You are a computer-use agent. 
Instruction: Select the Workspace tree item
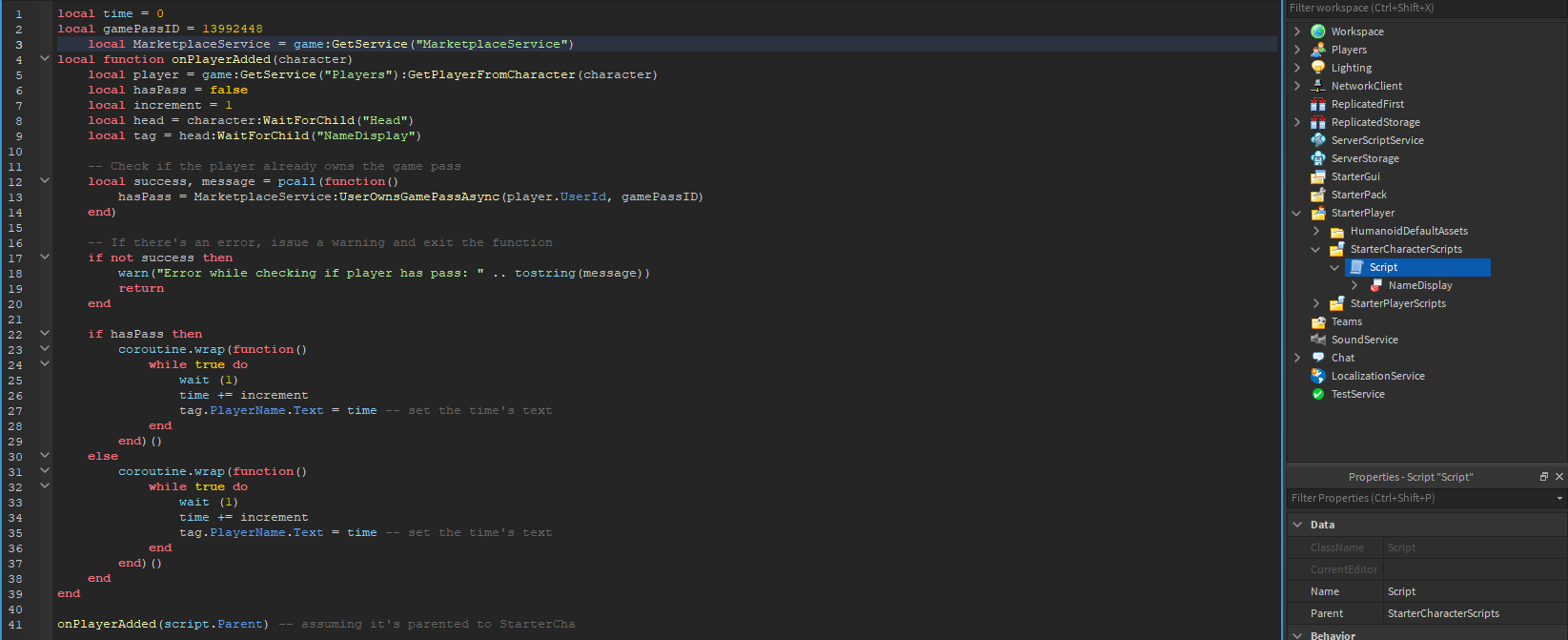click(x=1357, y=31)
